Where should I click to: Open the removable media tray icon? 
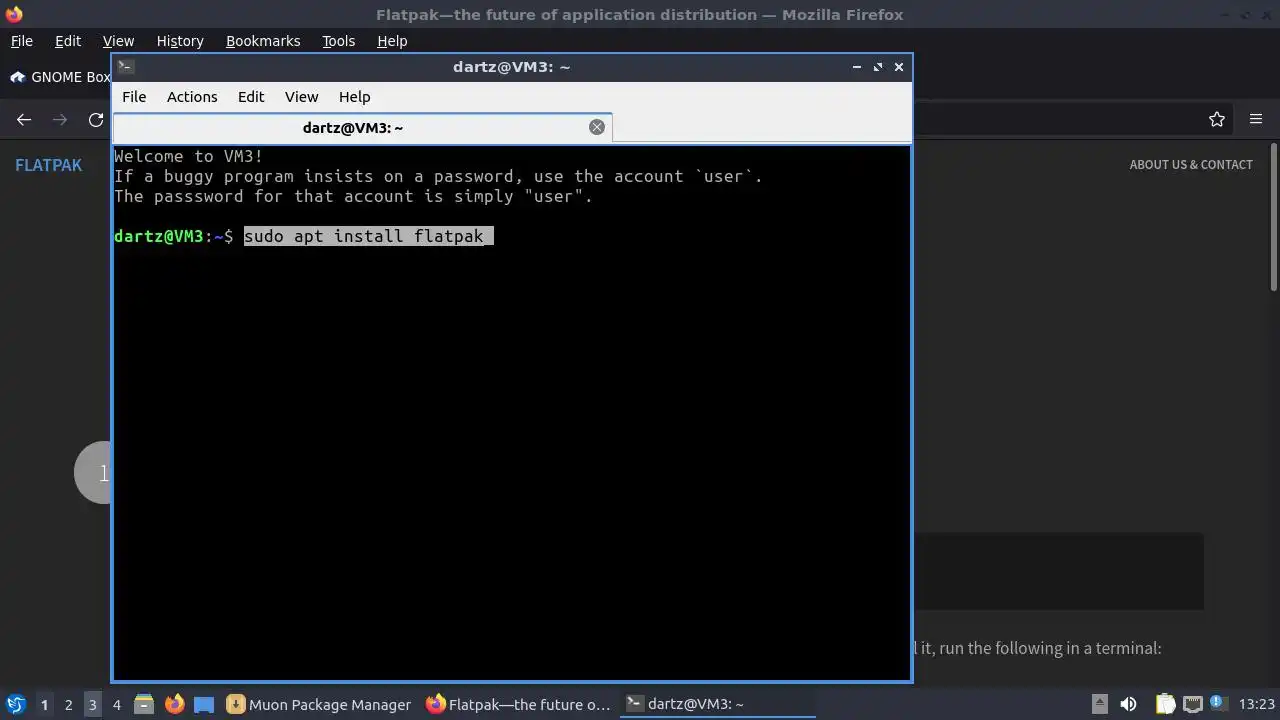(1099, 704)
